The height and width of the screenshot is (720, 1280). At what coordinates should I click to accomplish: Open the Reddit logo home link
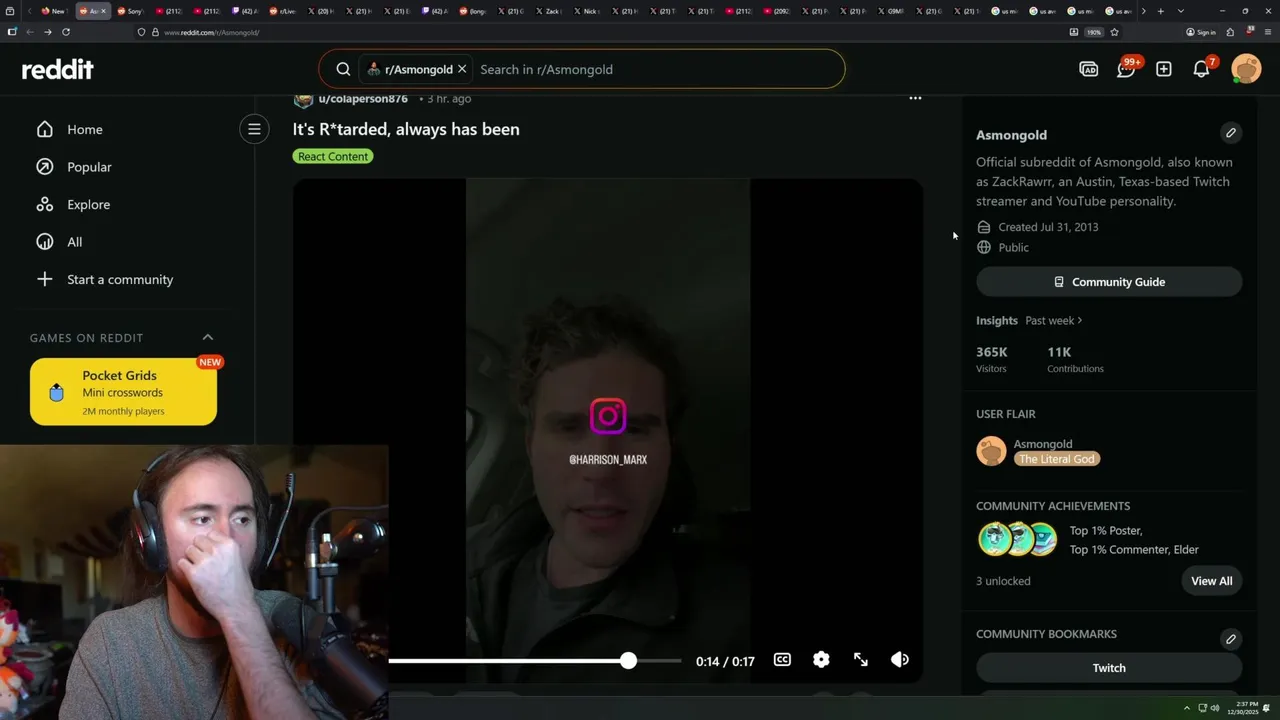57,69
